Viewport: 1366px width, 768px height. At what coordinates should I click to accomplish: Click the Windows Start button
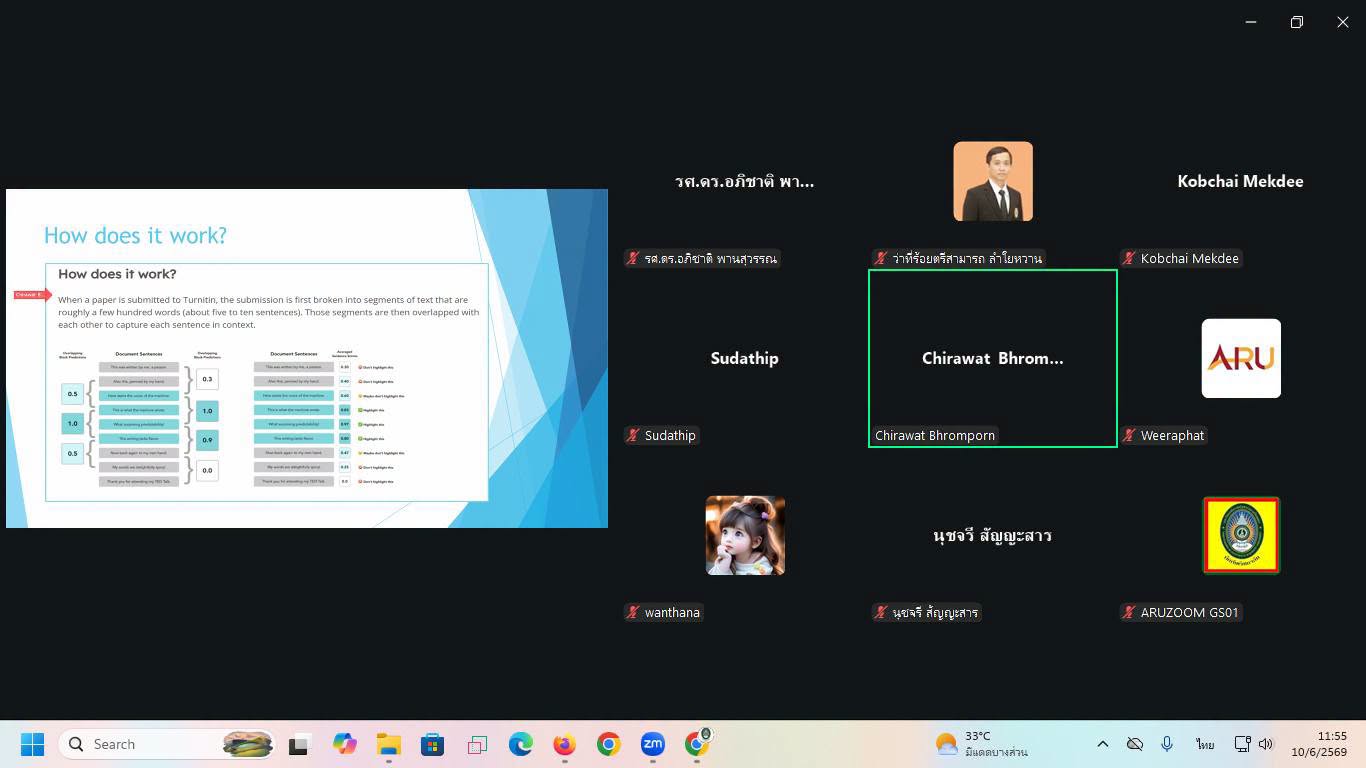pos(32,744)
